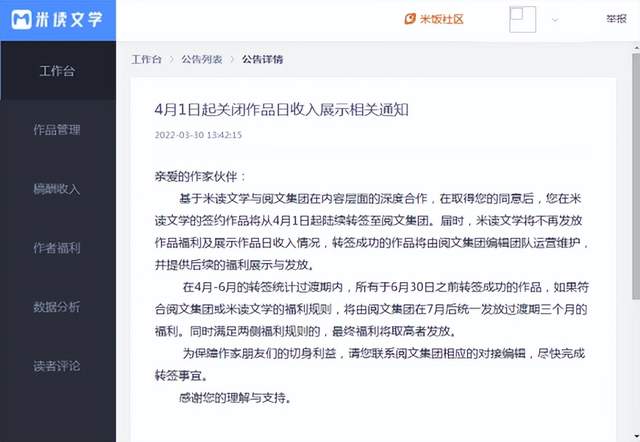Click the 米读文学 brand name text
Viewport: 640px width, 442px height.
(x=72, y=19)
